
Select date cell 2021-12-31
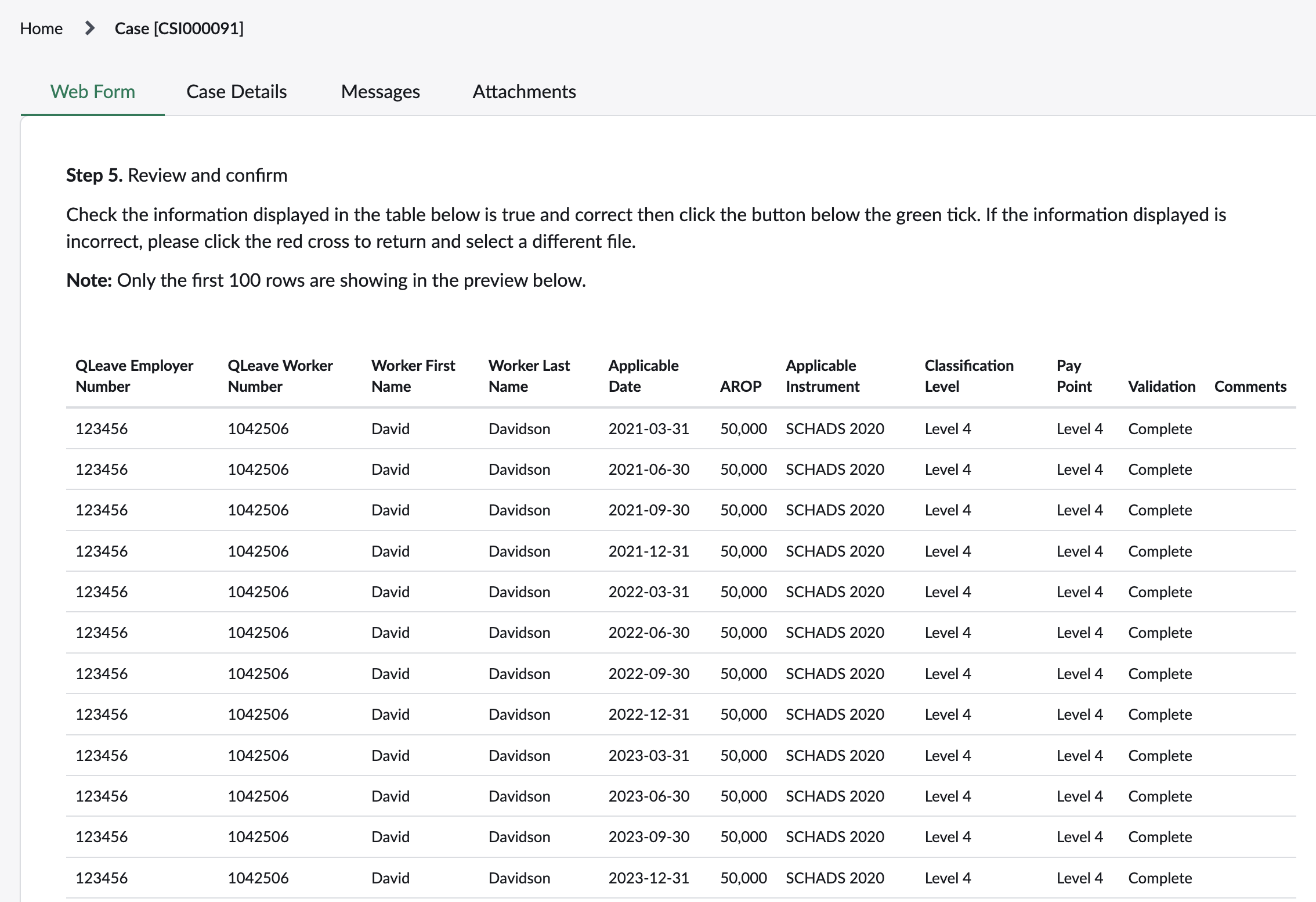[x=649, y=551]
